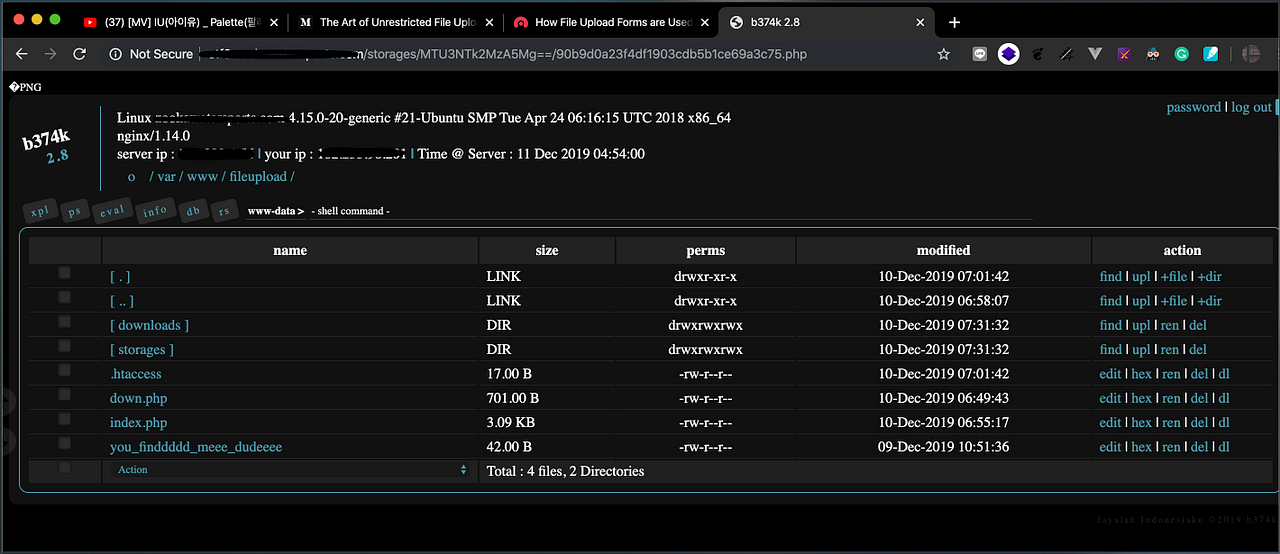Click upl in the downloads row
The height and width of the screenshot is (554, 1280).
(1141, 325)
